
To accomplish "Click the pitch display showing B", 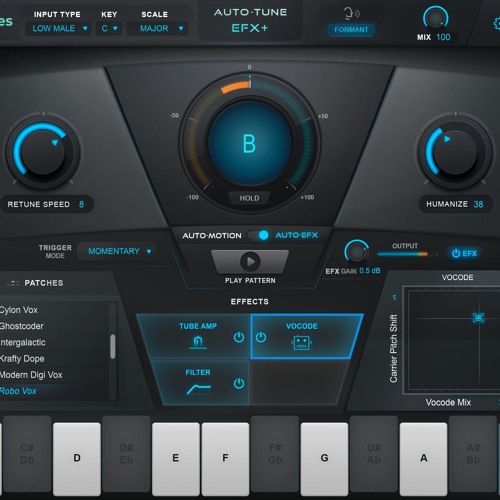I will click(x=250, y=143).
